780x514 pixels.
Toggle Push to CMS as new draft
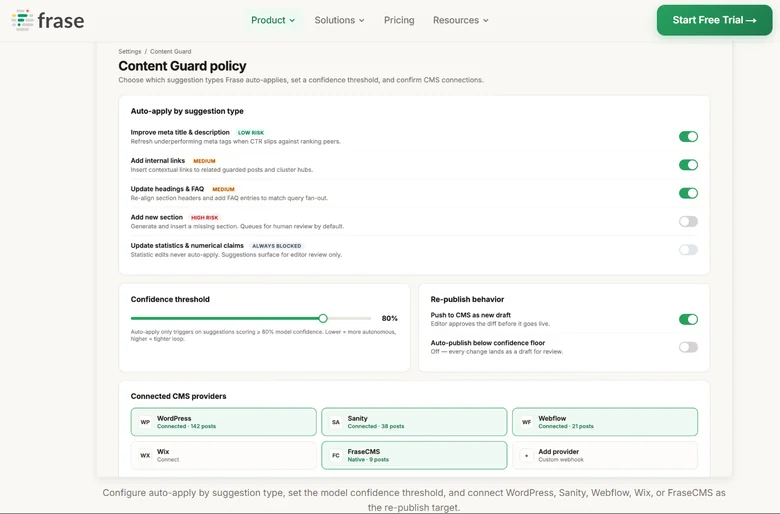(688, 319)
